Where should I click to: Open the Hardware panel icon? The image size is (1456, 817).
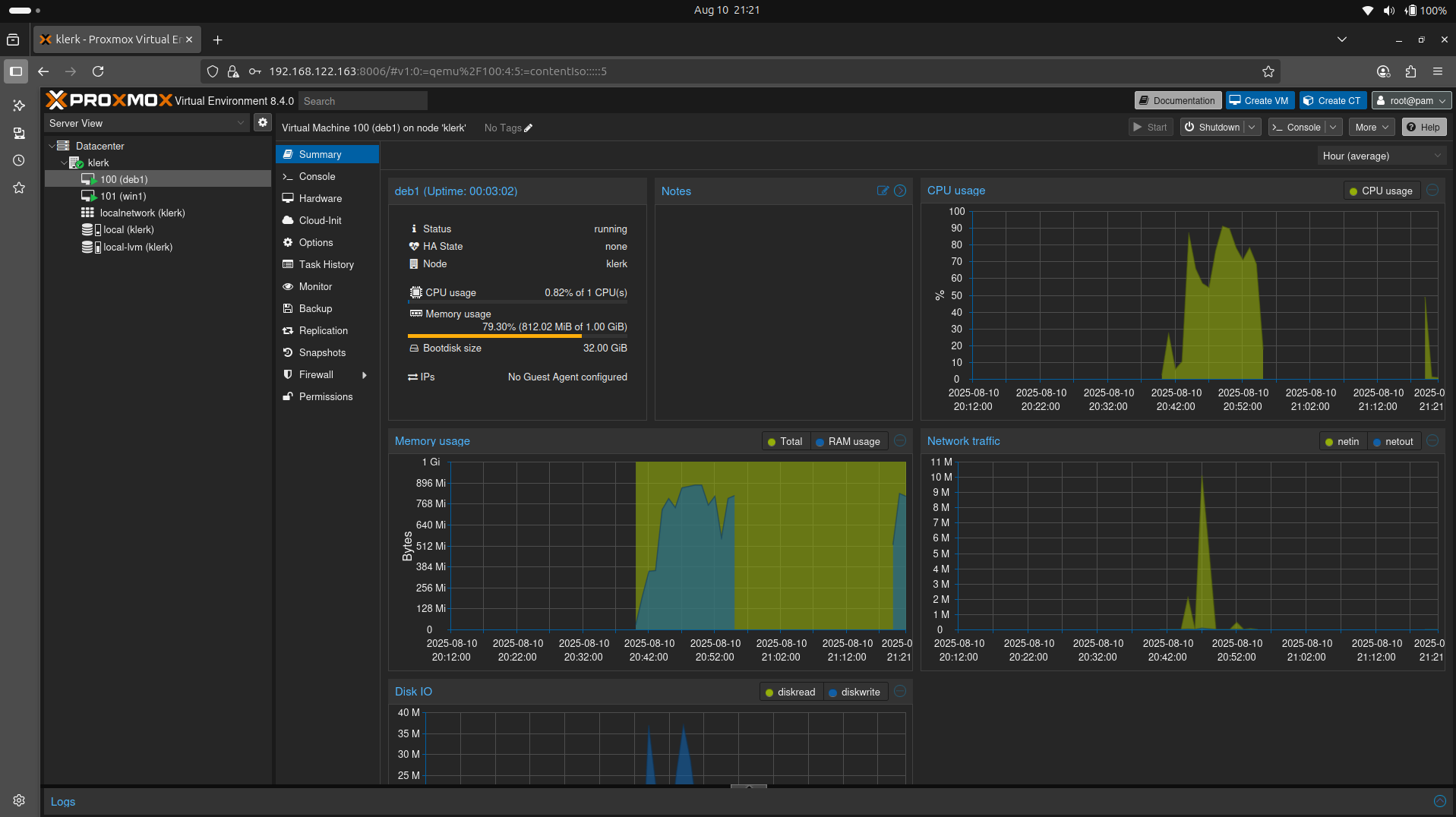coord(288,198)
